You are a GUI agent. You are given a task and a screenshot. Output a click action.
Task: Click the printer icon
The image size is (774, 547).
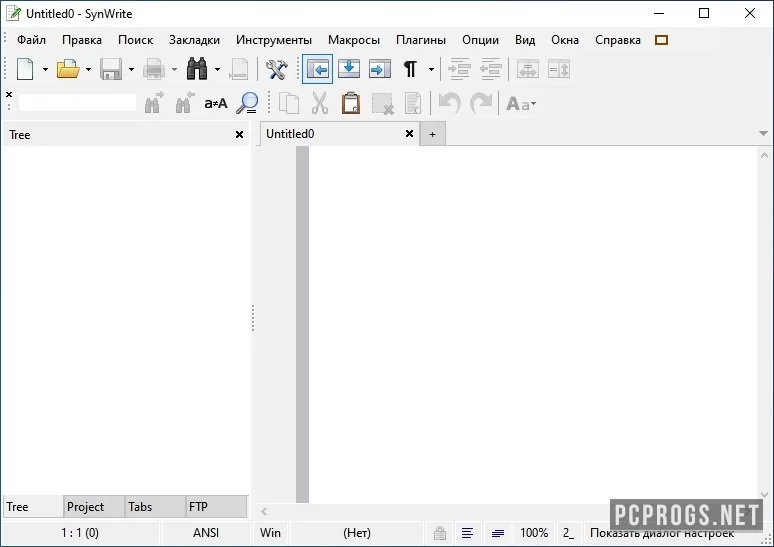[x=154, y=69]
